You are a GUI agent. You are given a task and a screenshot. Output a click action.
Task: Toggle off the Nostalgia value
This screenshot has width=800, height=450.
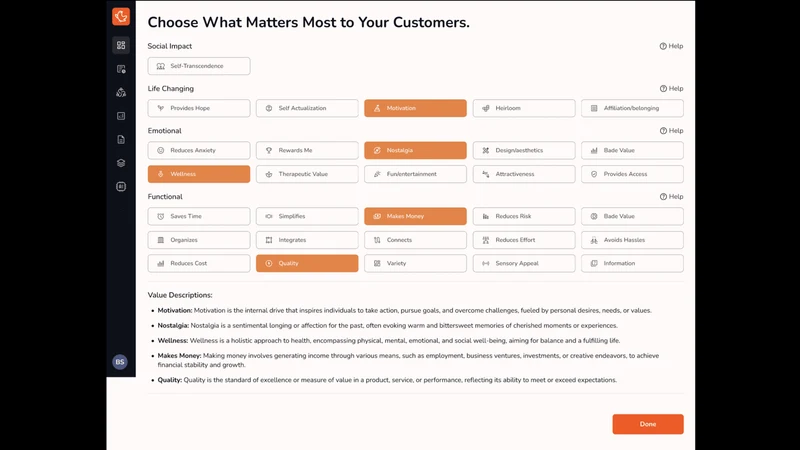pyautogui.click(x=415, y=151)
